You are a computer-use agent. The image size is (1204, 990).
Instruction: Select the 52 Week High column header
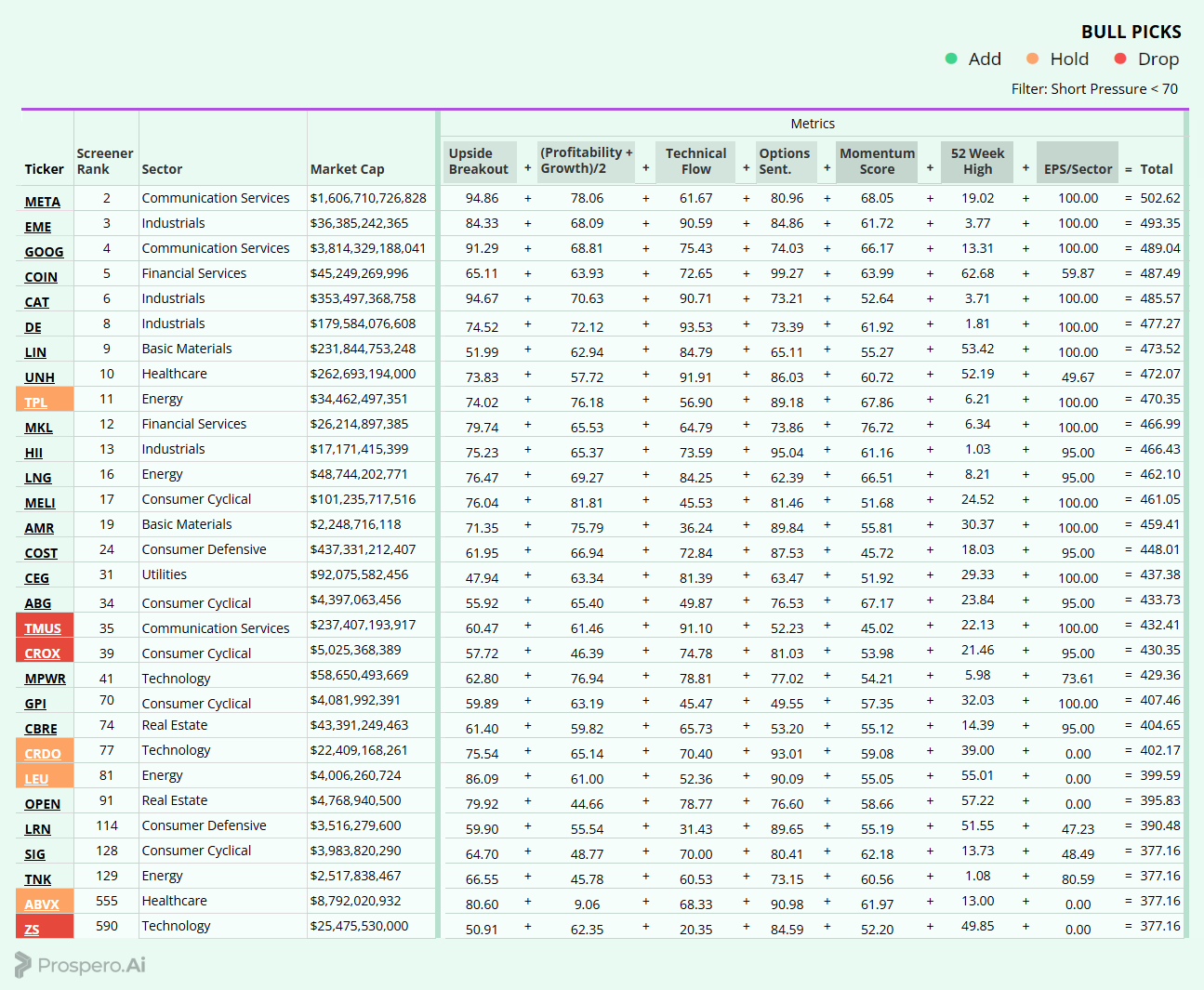coord(977,162)
